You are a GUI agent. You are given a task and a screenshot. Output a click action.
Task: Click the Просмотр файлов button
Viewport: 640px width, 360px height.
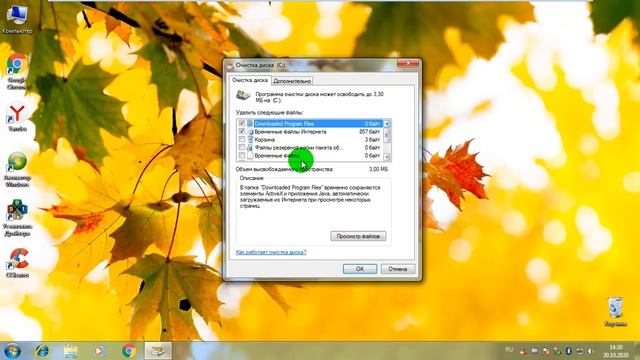coord(358,236)
